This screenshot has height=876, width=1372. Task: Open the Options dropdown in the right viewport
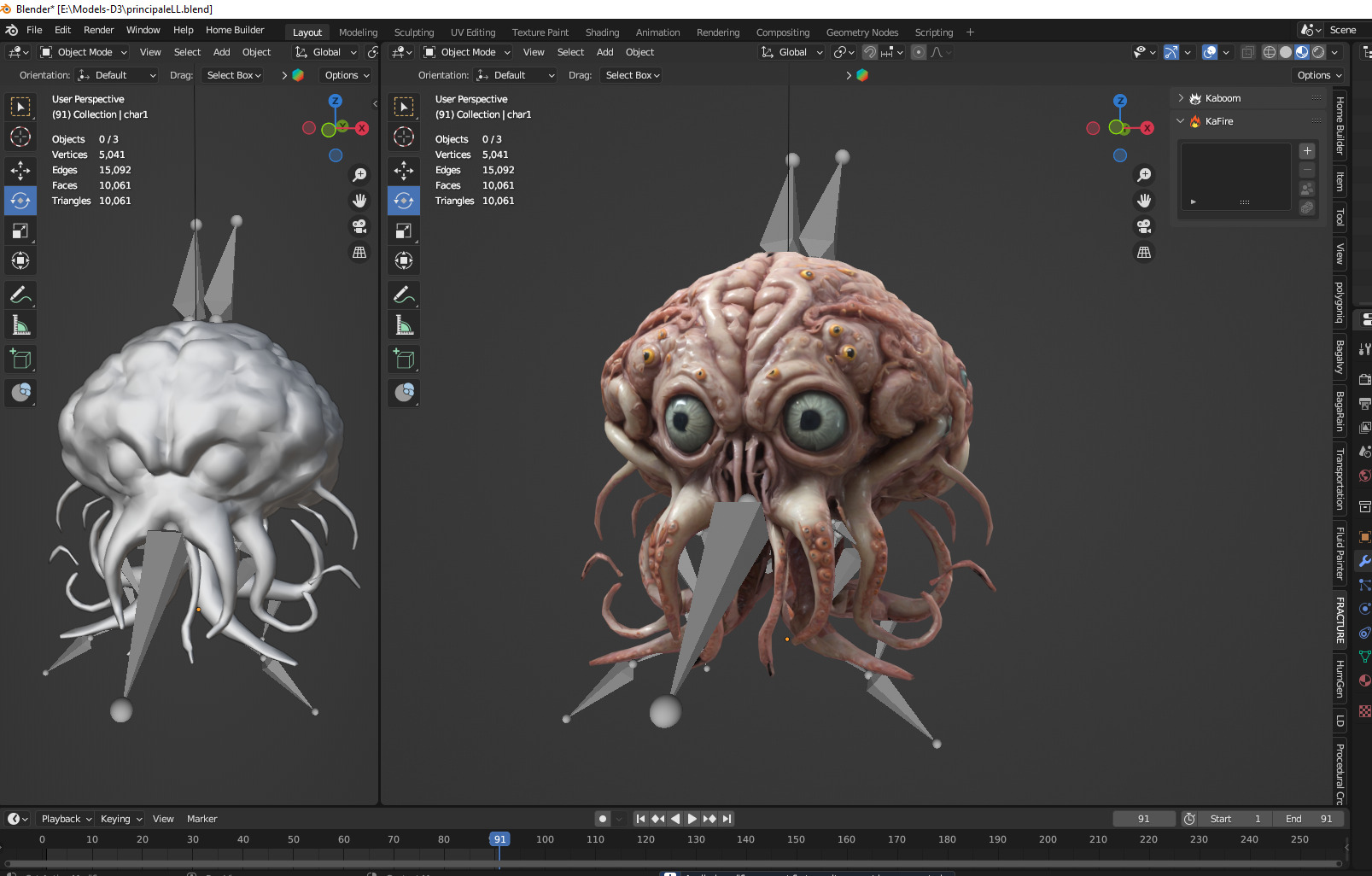pos(1319,75)
